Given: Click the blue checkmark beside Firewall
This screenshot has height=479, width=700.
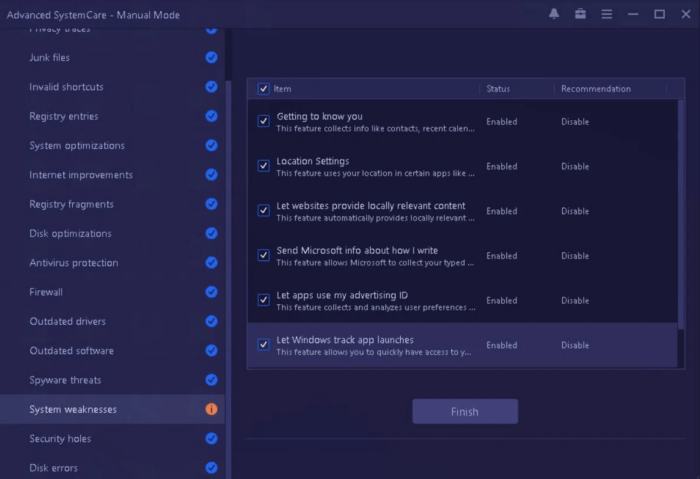Looking at the screenshot, I should [211, 292].
